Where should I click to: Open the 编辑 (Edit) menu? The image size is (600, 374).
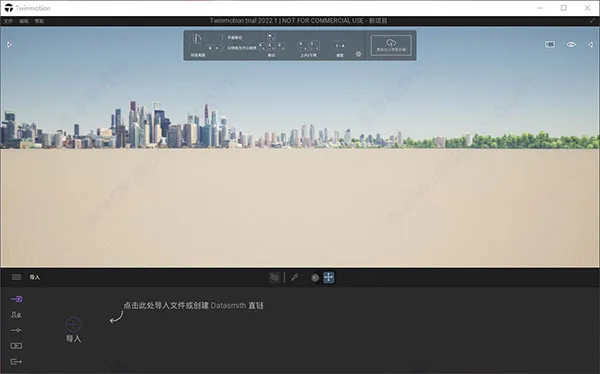(24, 21)
